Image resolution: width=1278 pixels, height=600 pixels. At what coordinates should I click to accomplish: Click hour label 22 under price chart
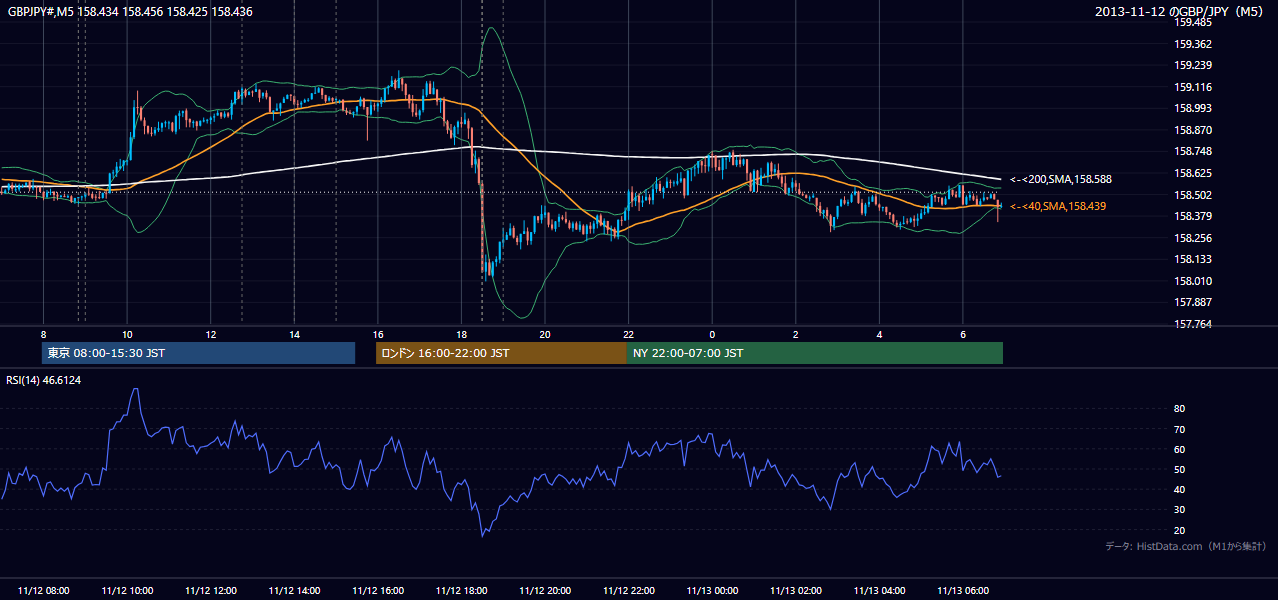click(x=628, y=334)
